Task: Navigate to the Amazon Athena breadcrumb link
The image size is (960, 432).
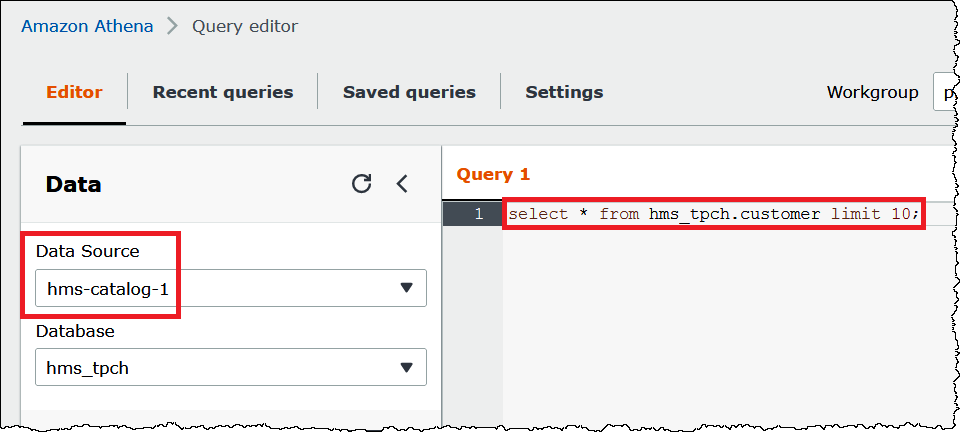Action: (87, 26)
